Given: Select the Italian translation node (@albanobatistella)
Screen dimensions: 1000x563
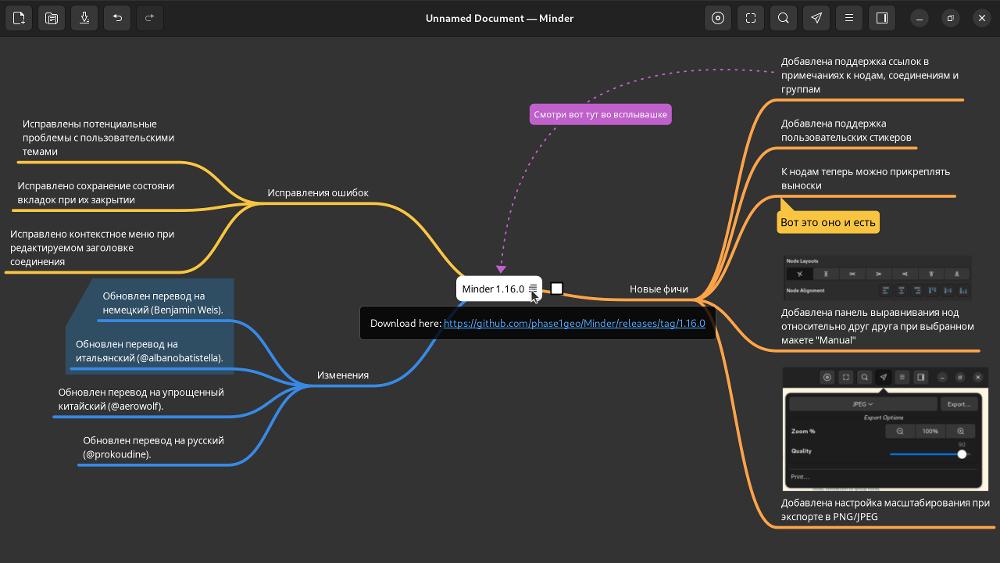Looking at the screenshot, I should 149,351.
